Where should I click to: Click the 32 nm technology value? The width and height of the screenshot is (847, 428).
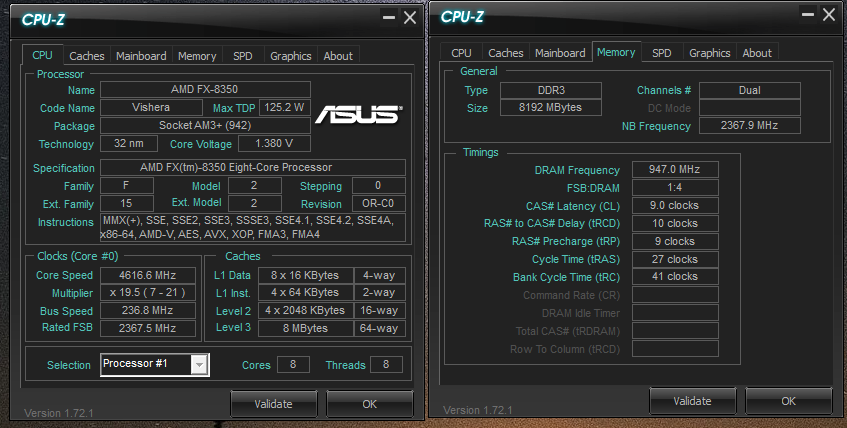(x=129, y=144)
